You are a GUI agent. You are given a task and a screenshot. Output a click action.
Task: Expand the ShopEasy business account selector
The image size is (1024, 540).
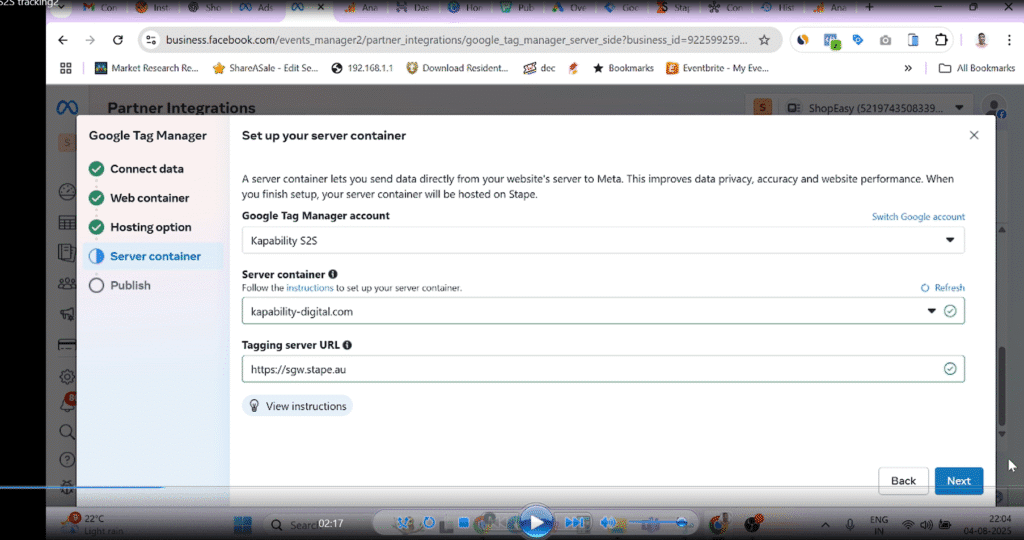pyautogui.click(x=958, y=108)
